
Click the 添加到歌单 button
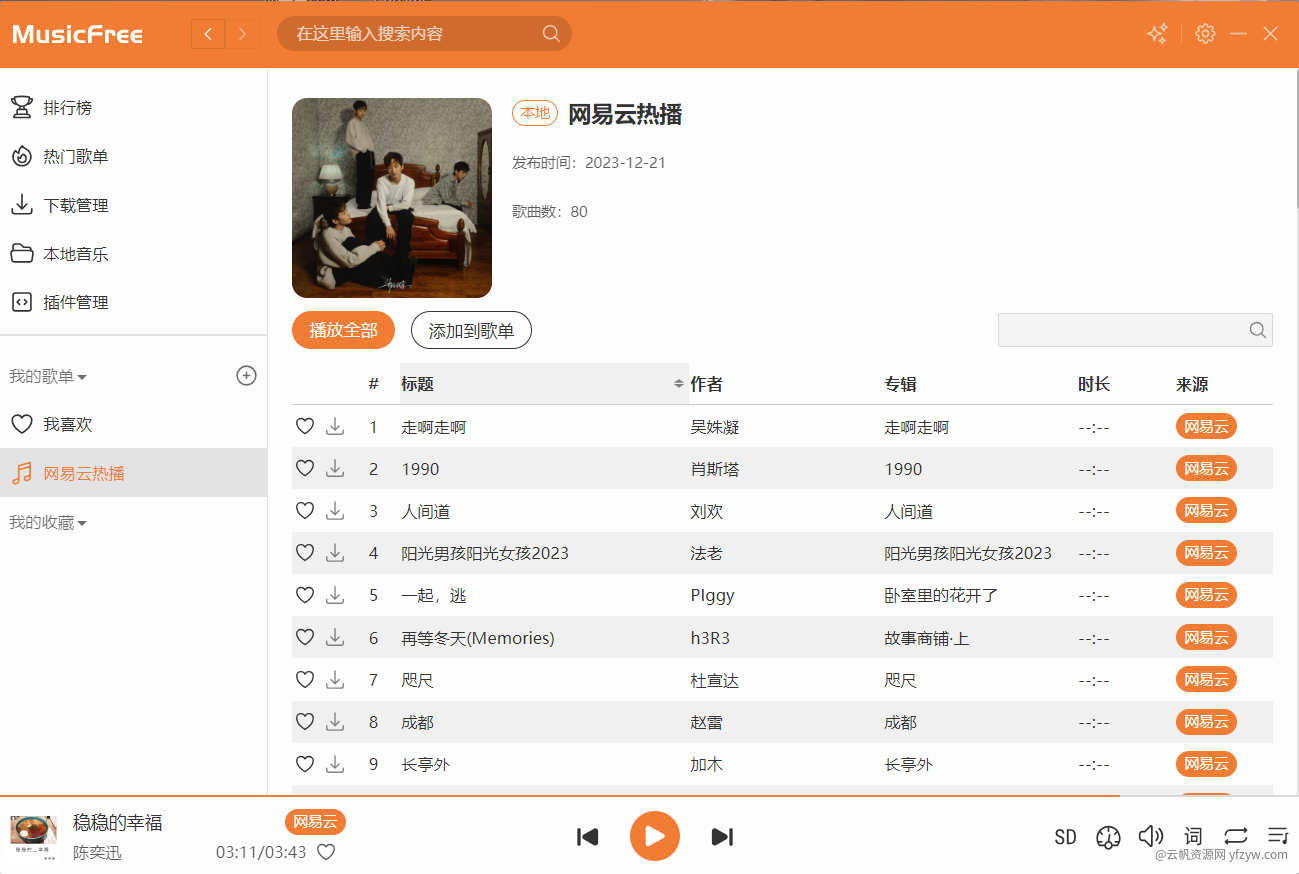click(x=471, y=330)
